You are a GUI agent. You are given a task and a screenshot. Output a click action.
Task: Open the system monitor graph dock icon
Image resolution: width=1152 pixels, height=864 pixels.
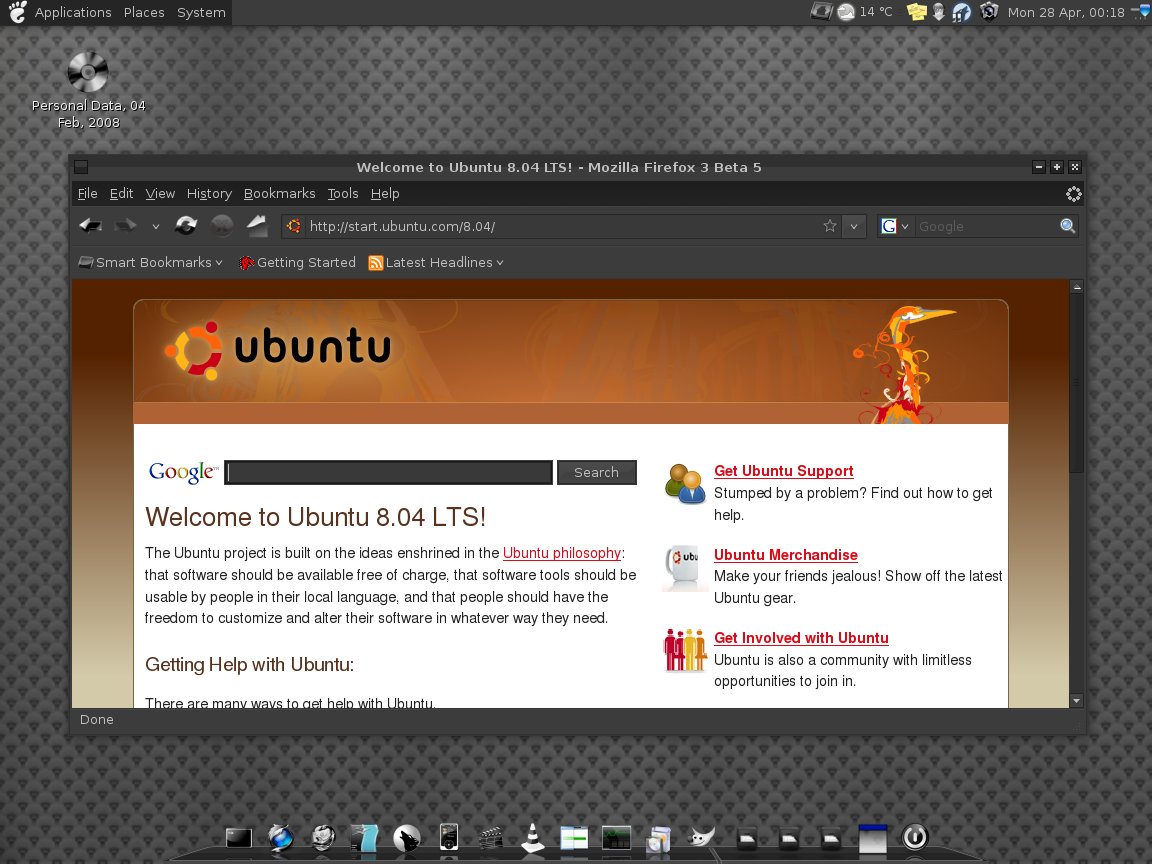click(x=616, y=838)
